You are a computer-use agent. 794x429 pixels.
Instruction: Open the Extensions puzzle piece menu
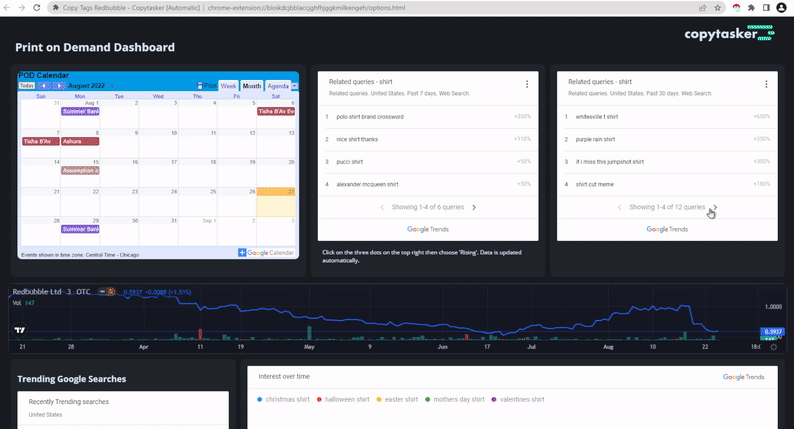tap(751, 8)
